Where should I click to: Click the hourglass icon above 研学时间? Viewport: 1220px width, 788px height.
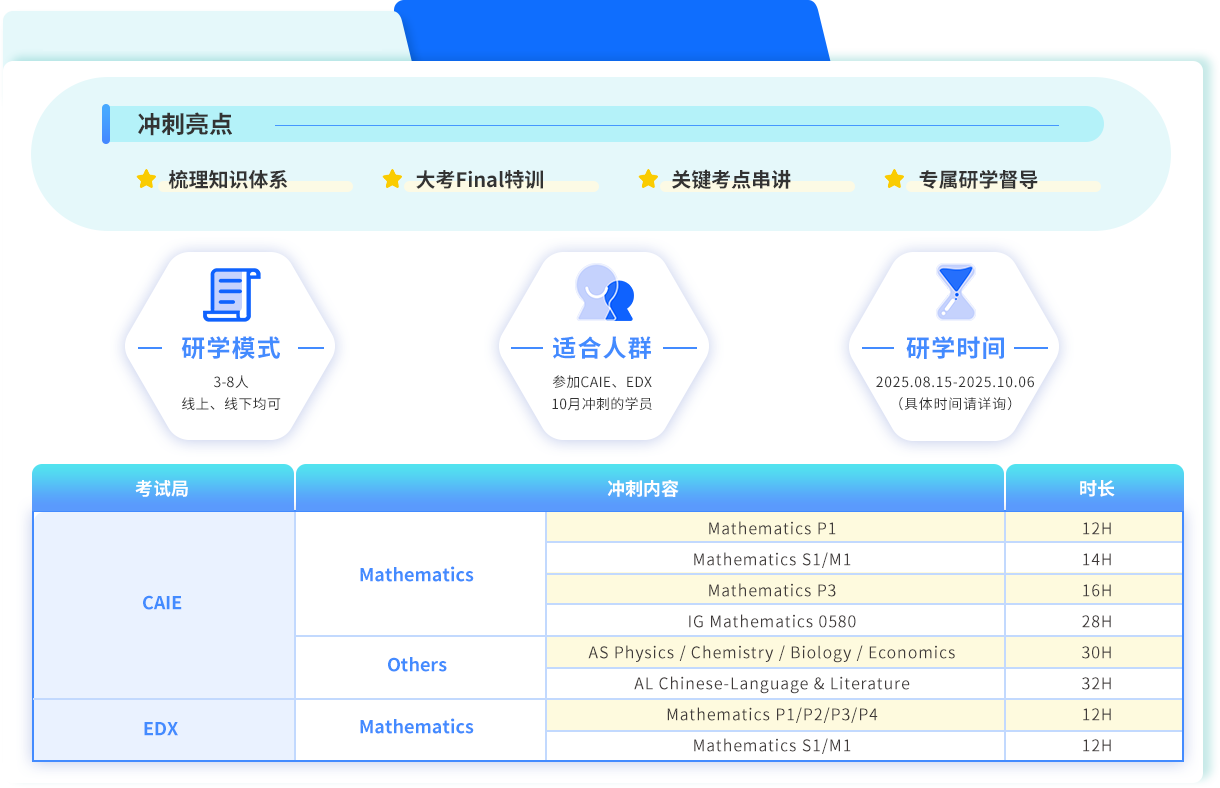point(955,292)
